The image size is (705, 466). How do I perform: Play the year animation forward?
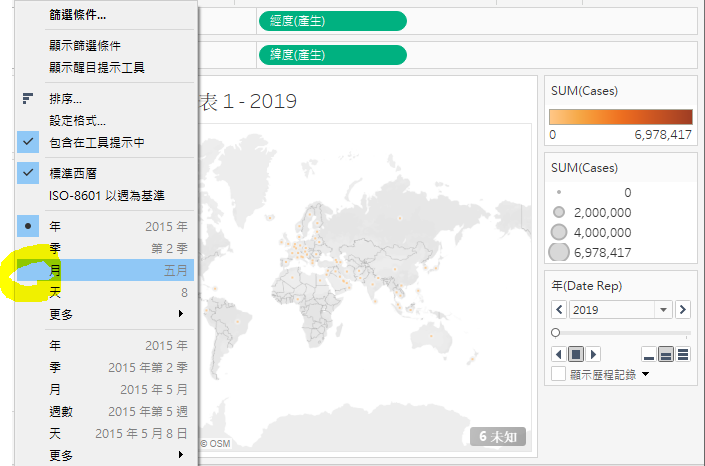[593, 354]
